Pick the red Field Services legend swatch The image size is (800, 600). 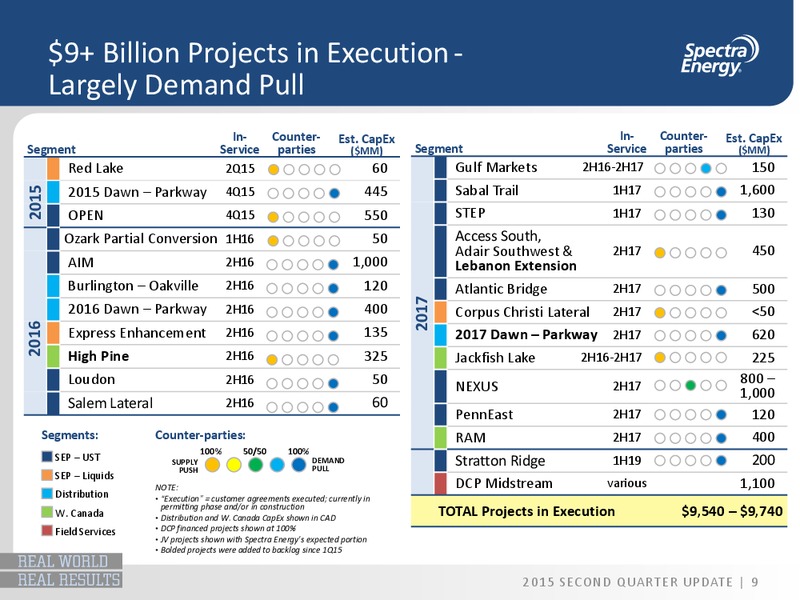[x=47, y=531]
